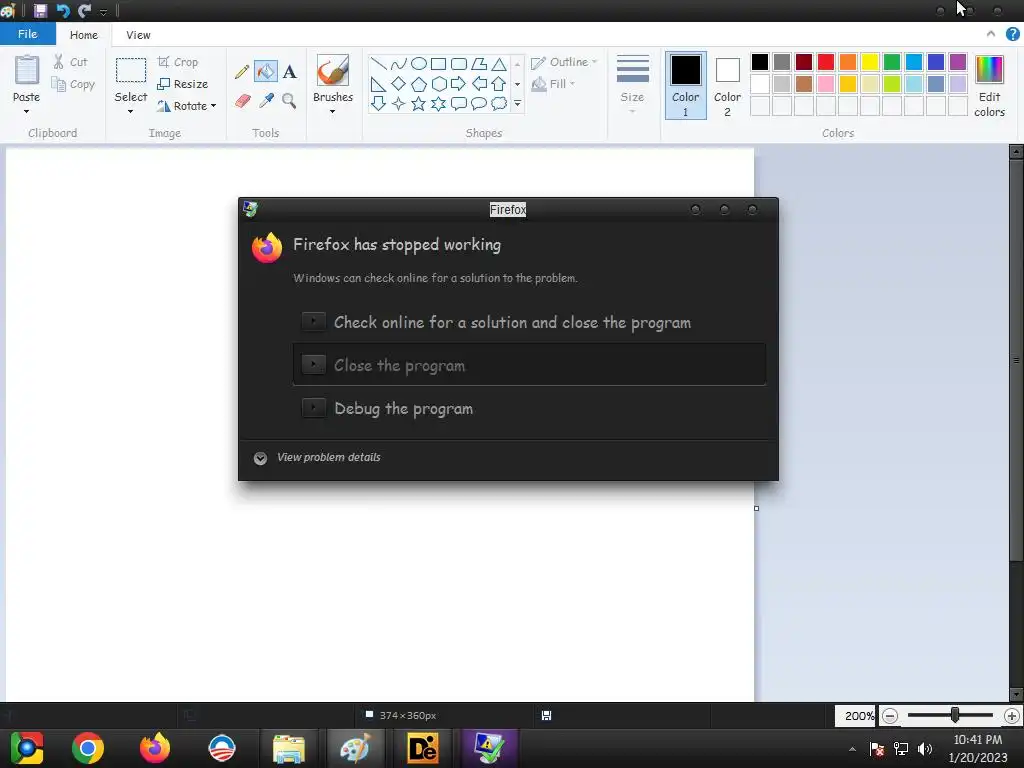The width and height of the screenshot is (1024, 768).
Task: Select the Magnifier tool
Action: (x=289, y=101)
